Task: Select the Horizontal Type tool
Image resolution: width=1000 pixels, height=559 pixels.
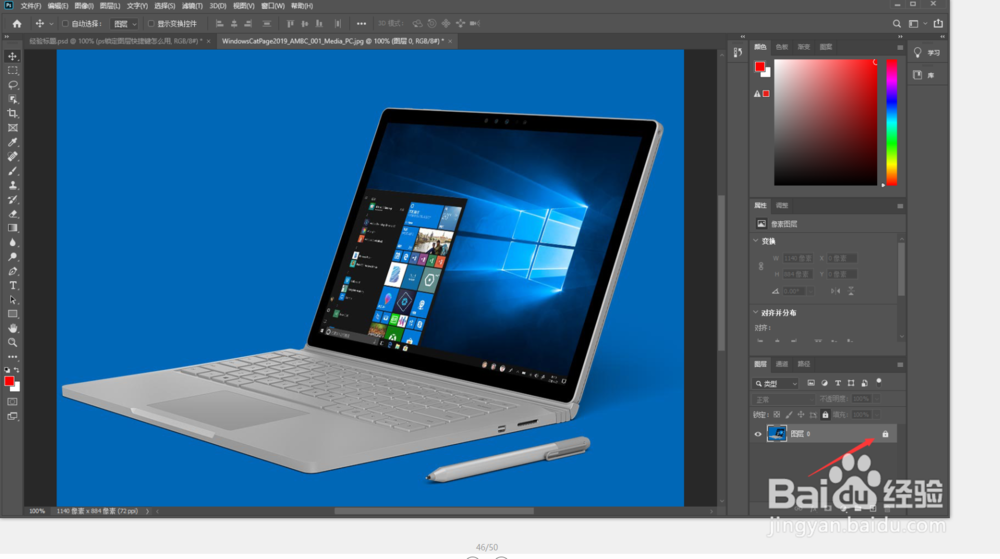Action: (x=12, y=286)
